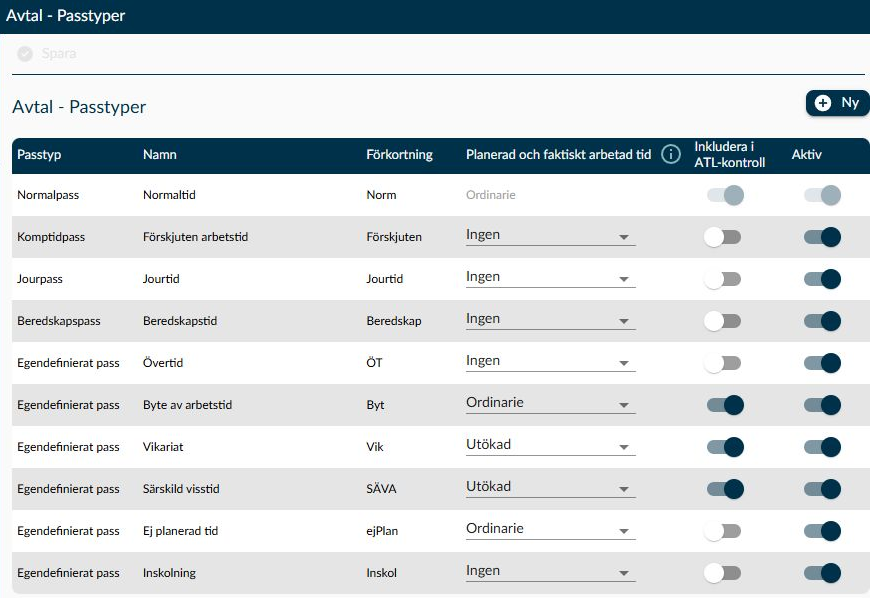Click the plus icon in the Ny button
Screen dimensions: 870x598
823,103
